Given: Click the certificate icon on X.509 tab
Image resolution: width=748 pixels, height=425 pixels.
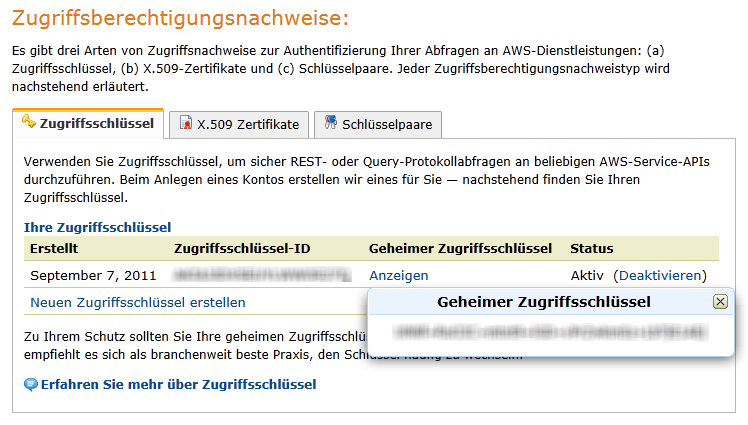Looking at the screenshot, I should pos(185,125).
